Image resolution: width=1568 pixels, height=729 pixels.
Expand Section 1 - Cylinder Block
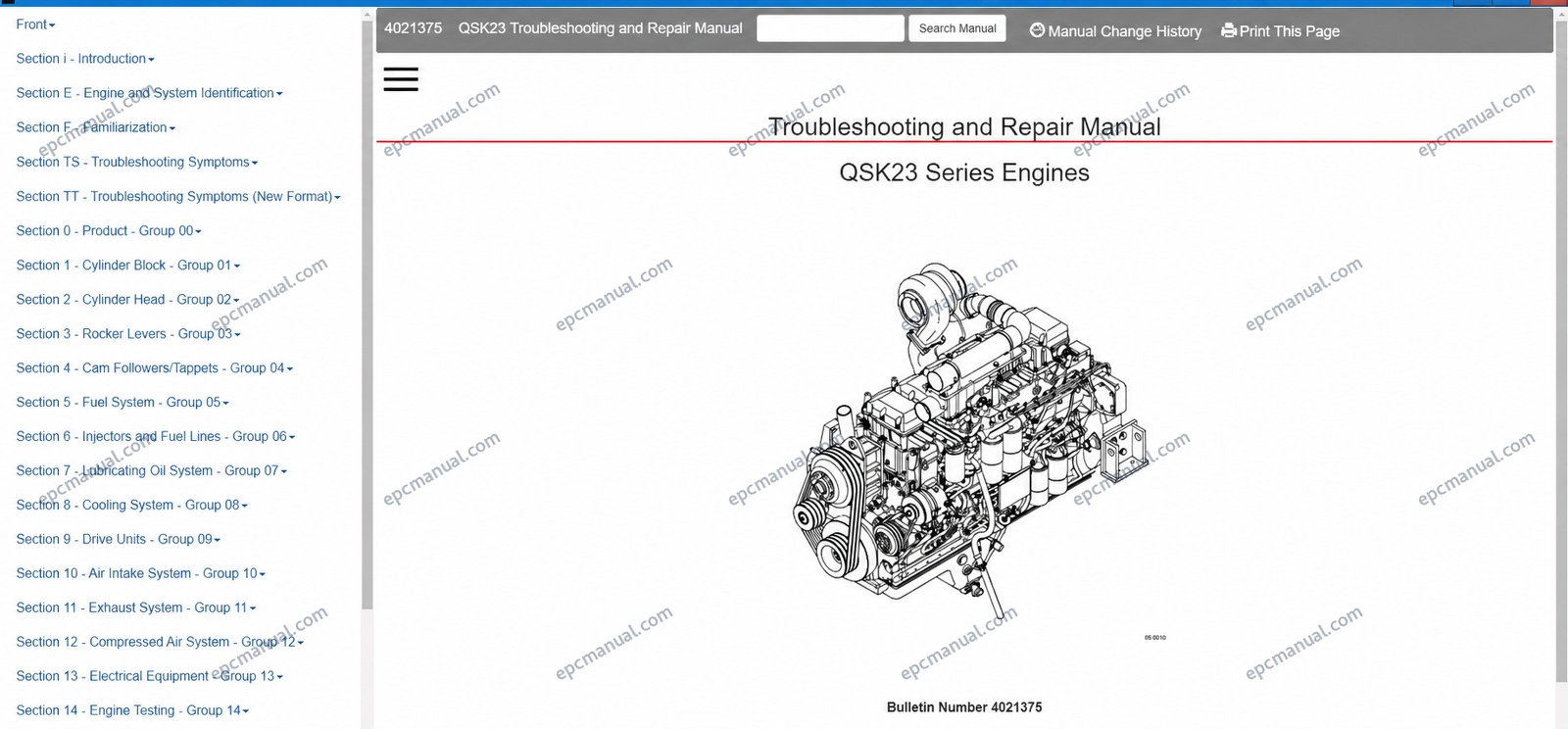[x=128, y=265]
